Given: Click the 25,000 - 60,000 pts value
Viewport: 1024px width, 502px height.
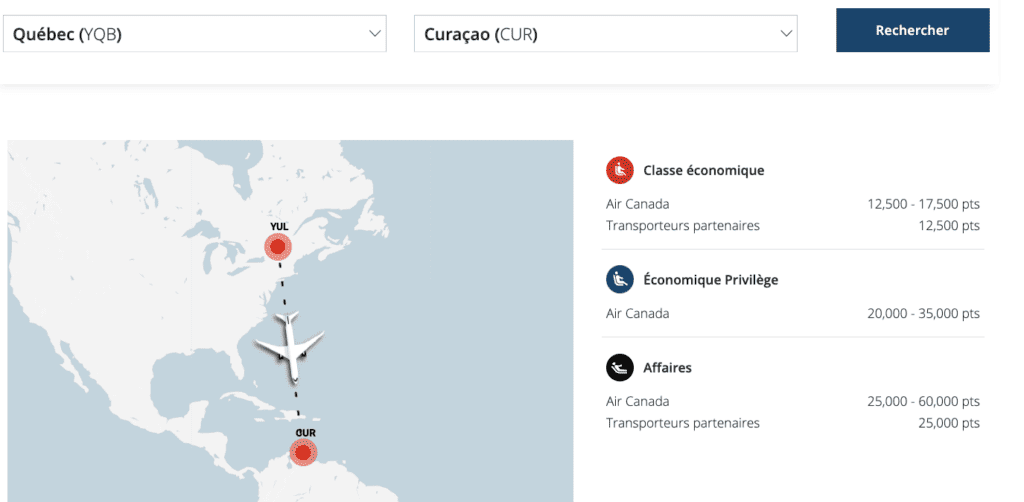Looking at the screenshot, I should pos(923,401).
